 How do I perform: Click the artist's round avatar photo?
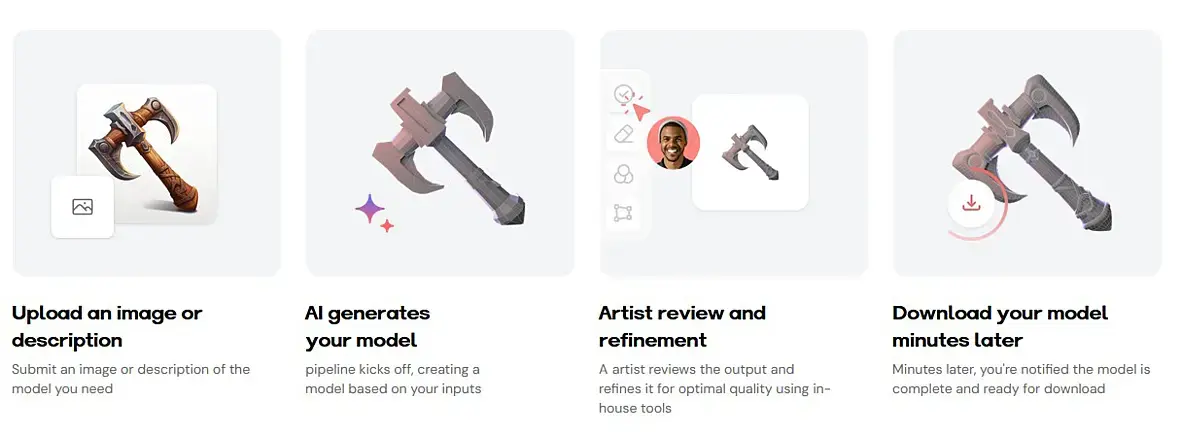[673, 143]
